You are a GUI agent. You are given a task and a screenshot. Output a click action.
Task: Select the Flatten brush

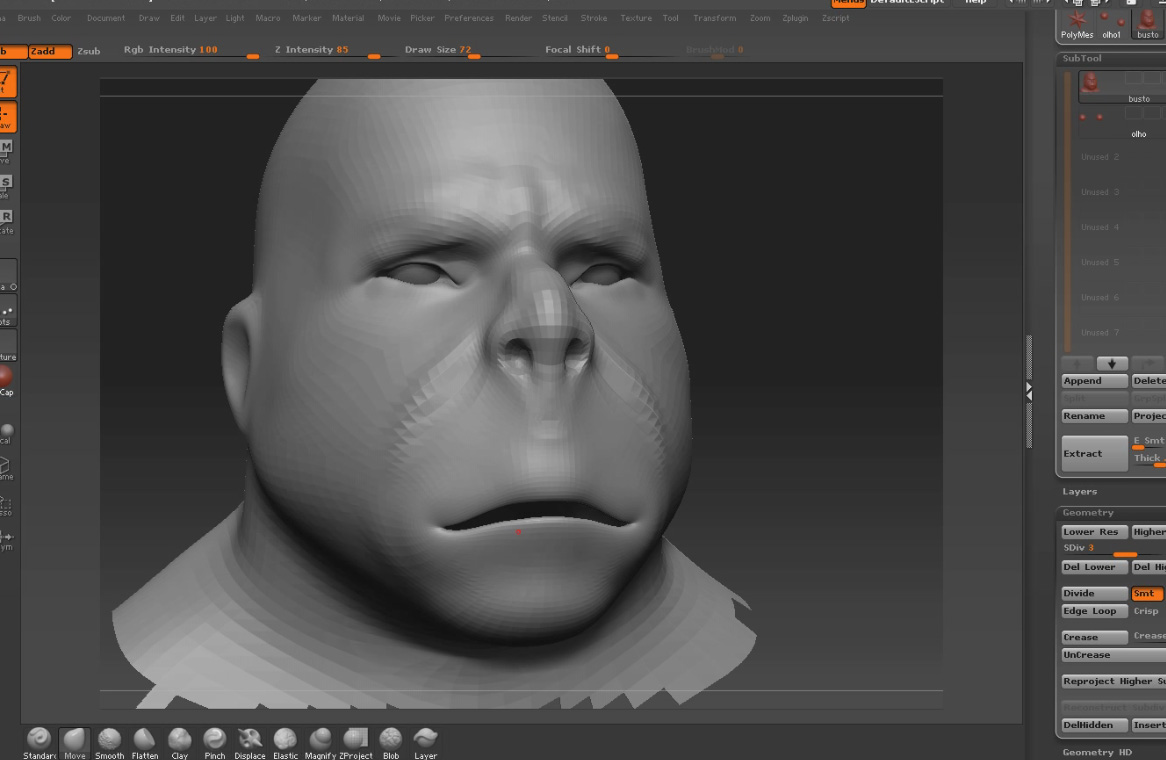click(145, 741)
